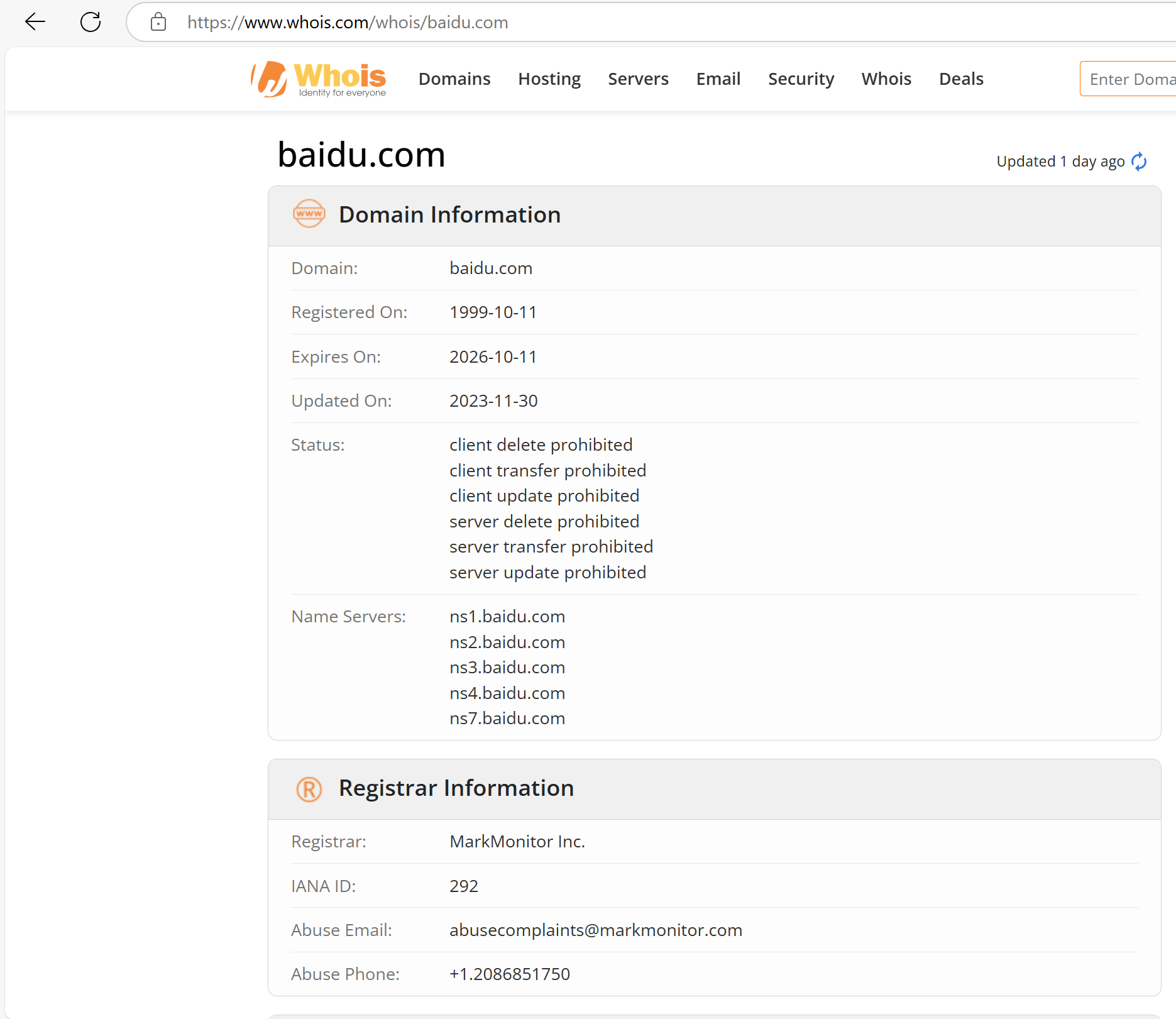Open the Email menu
The height and width of the screenshot is (1019, 1176).
[718, 79]
